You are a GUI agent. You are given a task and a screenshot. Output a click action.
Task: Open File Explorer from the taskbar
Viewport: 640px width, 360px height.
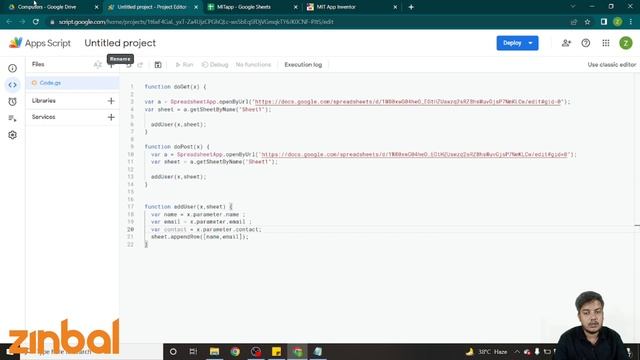click(214, 351)
